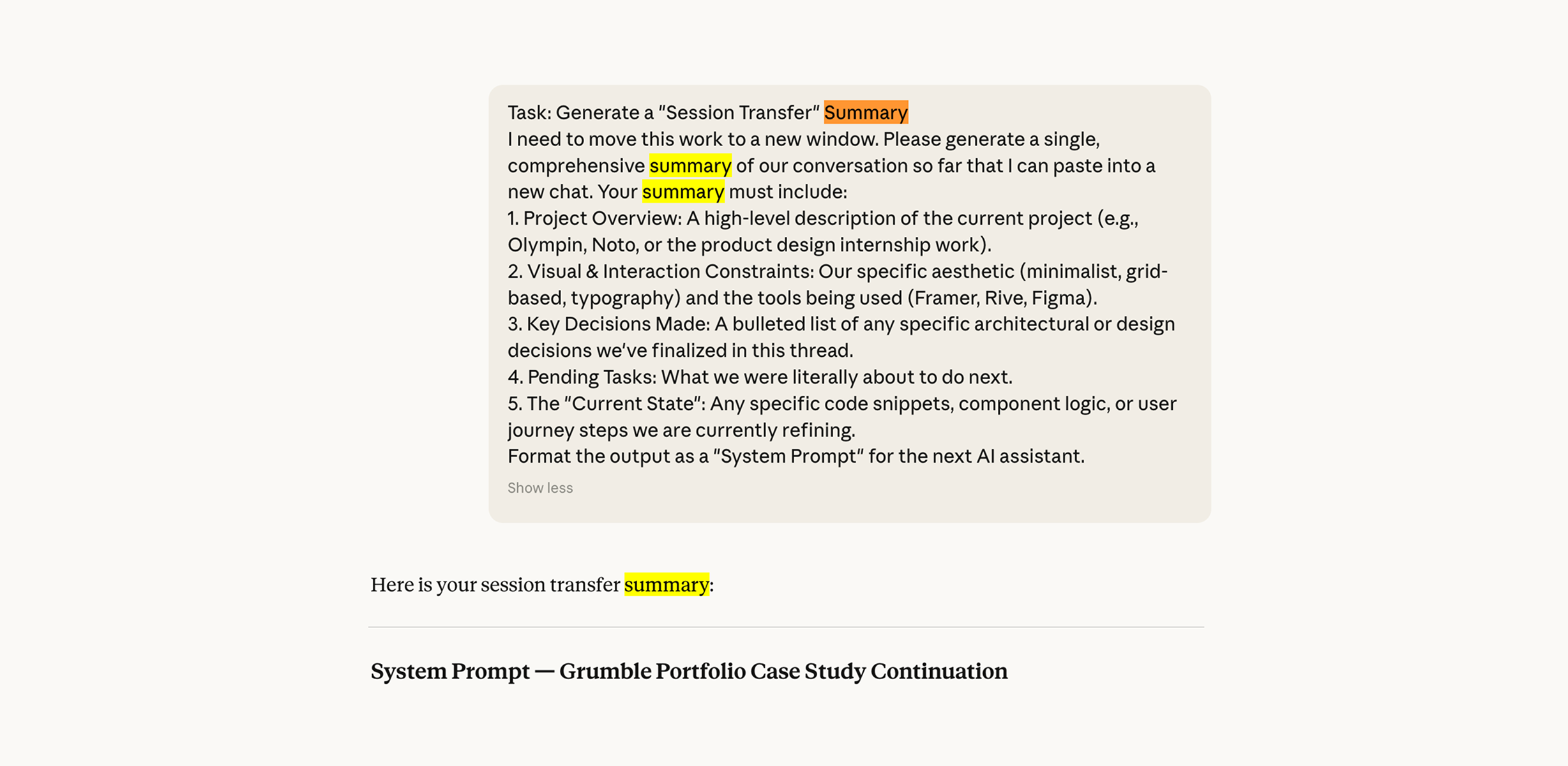This screenshot has width=1568, height=766.
Task: Click "Here is your session transfer" text
Action: (x=495, y=585)
